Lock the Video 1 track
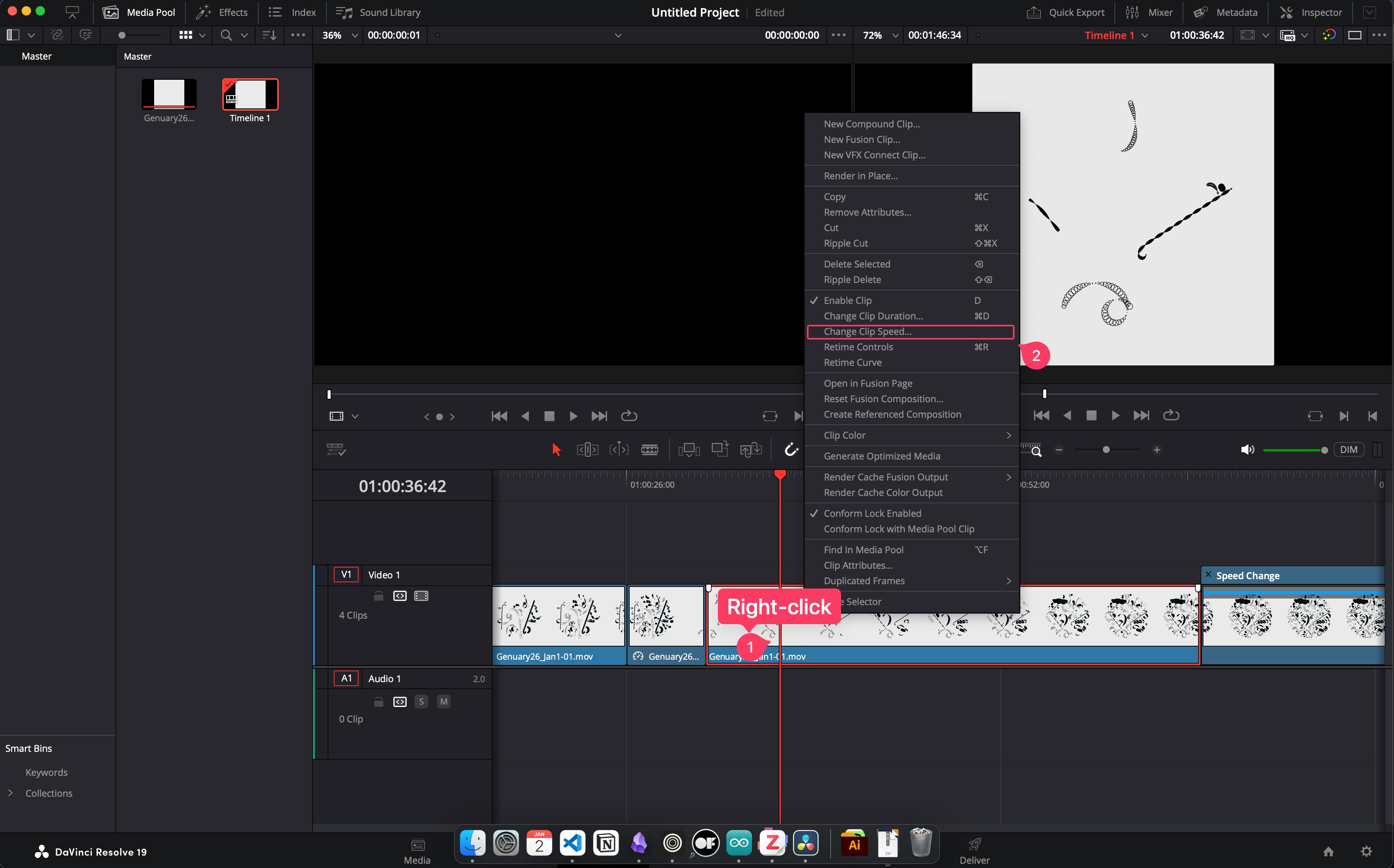The width and height of the screenshot is (1394, 868). click(x=378, y=596)
